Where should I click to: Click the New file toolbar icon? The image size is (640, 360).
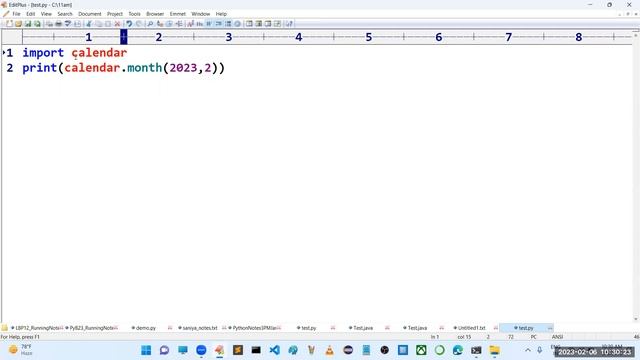pyautogui.click(x=9, y=24)
